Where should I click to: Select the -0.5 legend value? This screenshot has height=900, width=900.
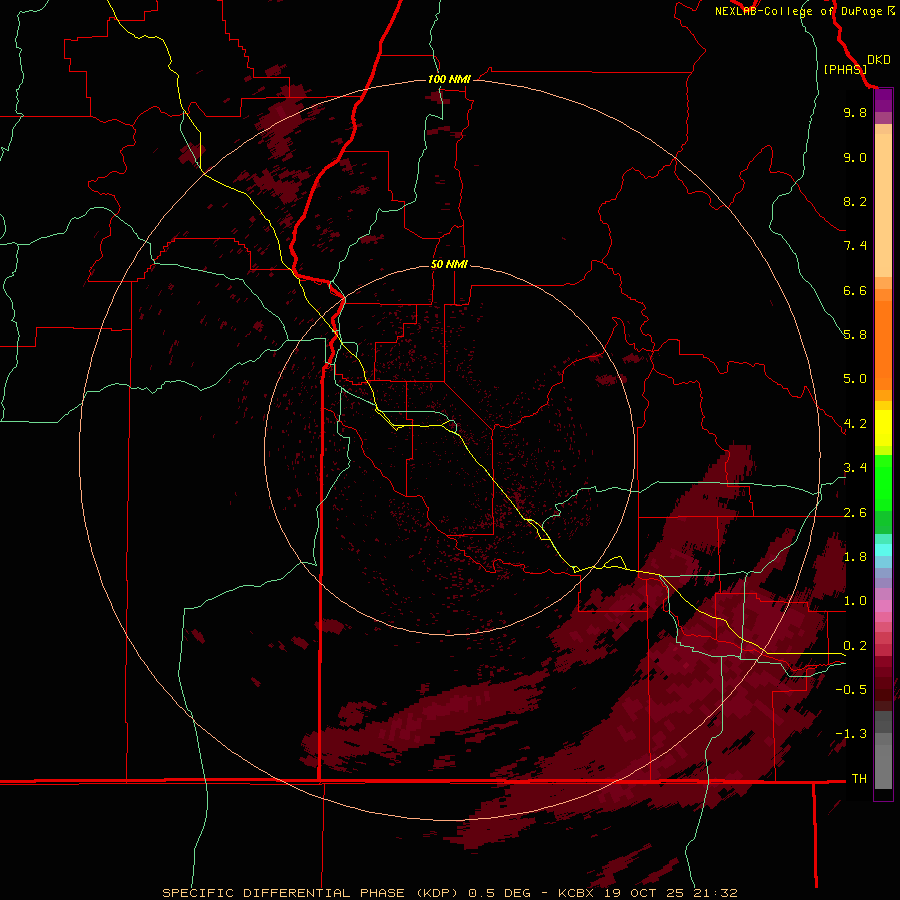[x=851, y=690]
